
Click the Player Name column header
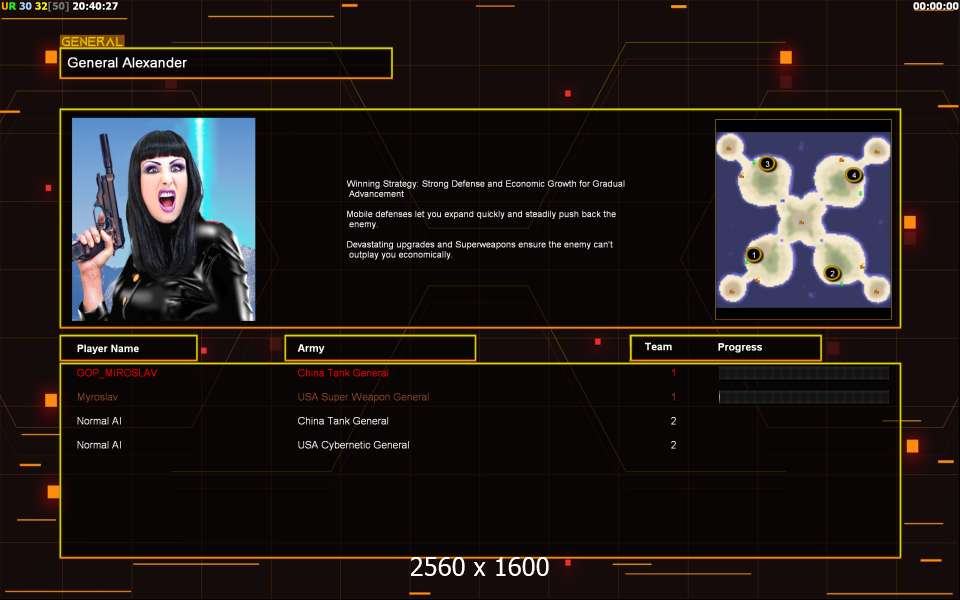[129, 348]
